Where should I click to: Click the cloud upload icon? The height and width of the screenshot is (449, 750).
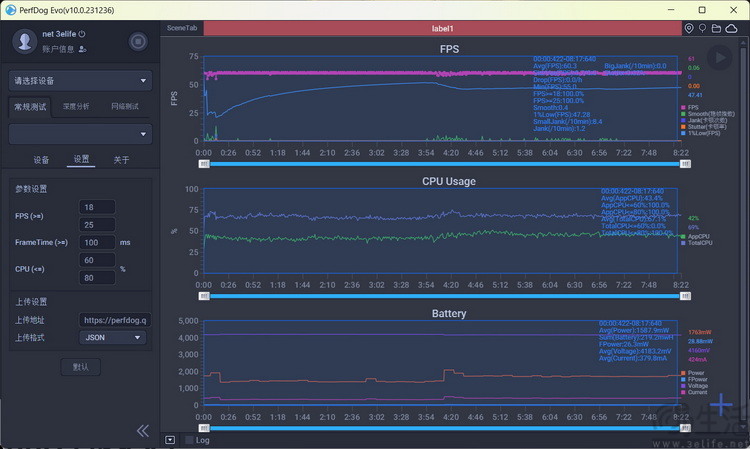point(731,28)
